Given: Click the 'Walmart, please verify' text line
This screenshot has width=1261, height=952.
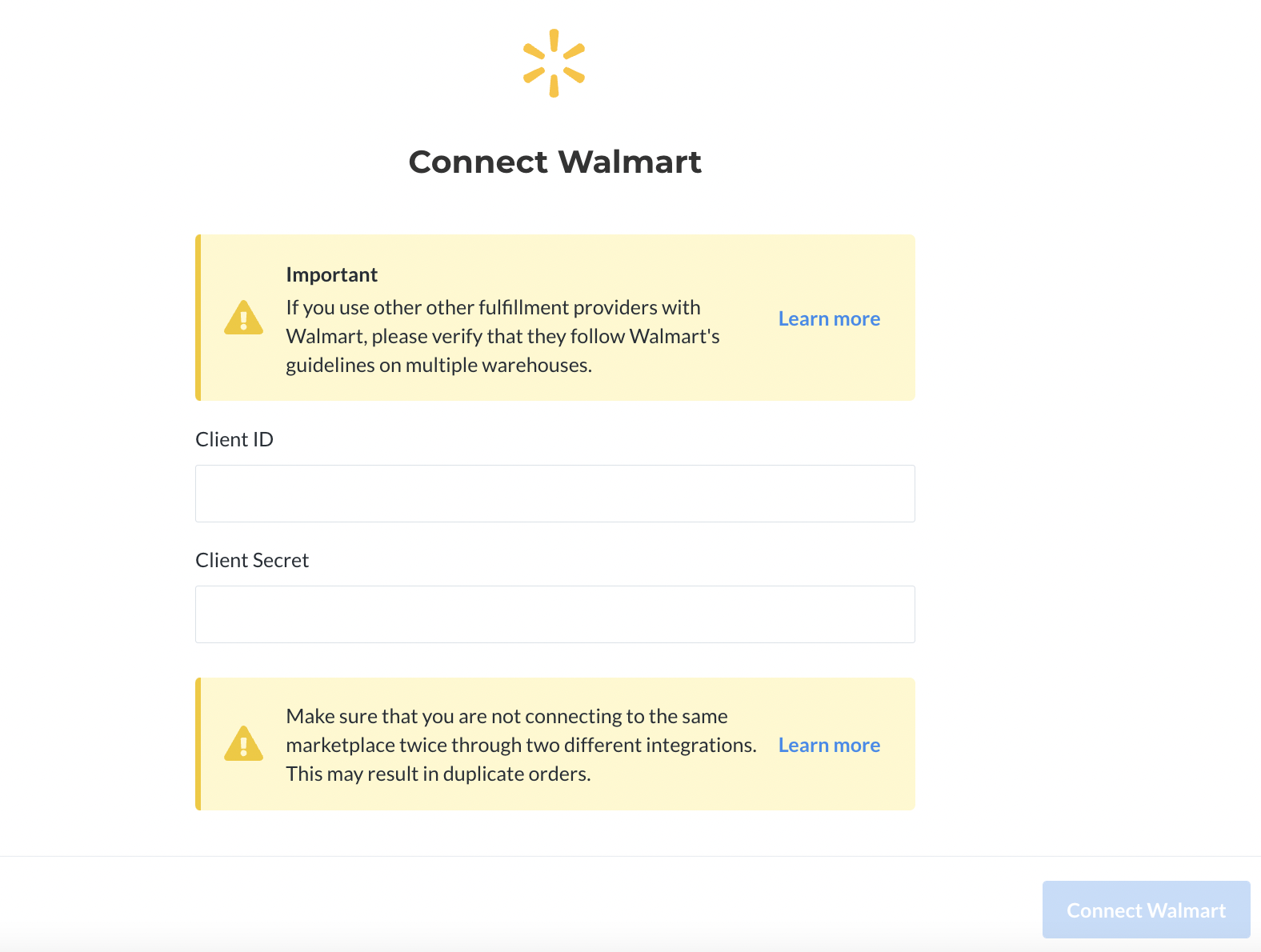Looking at the screenshot, I should click(503, 336).
